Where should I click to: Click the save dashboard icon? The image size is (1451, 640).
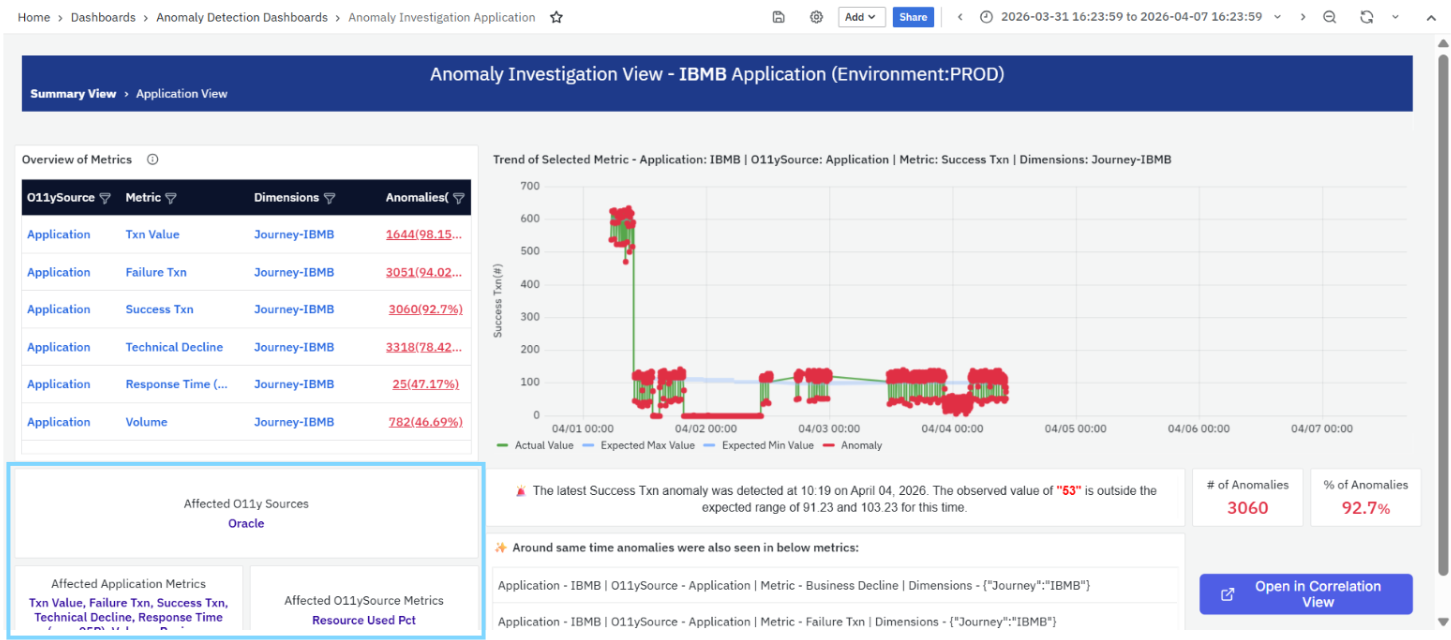(x=779, y=17)
